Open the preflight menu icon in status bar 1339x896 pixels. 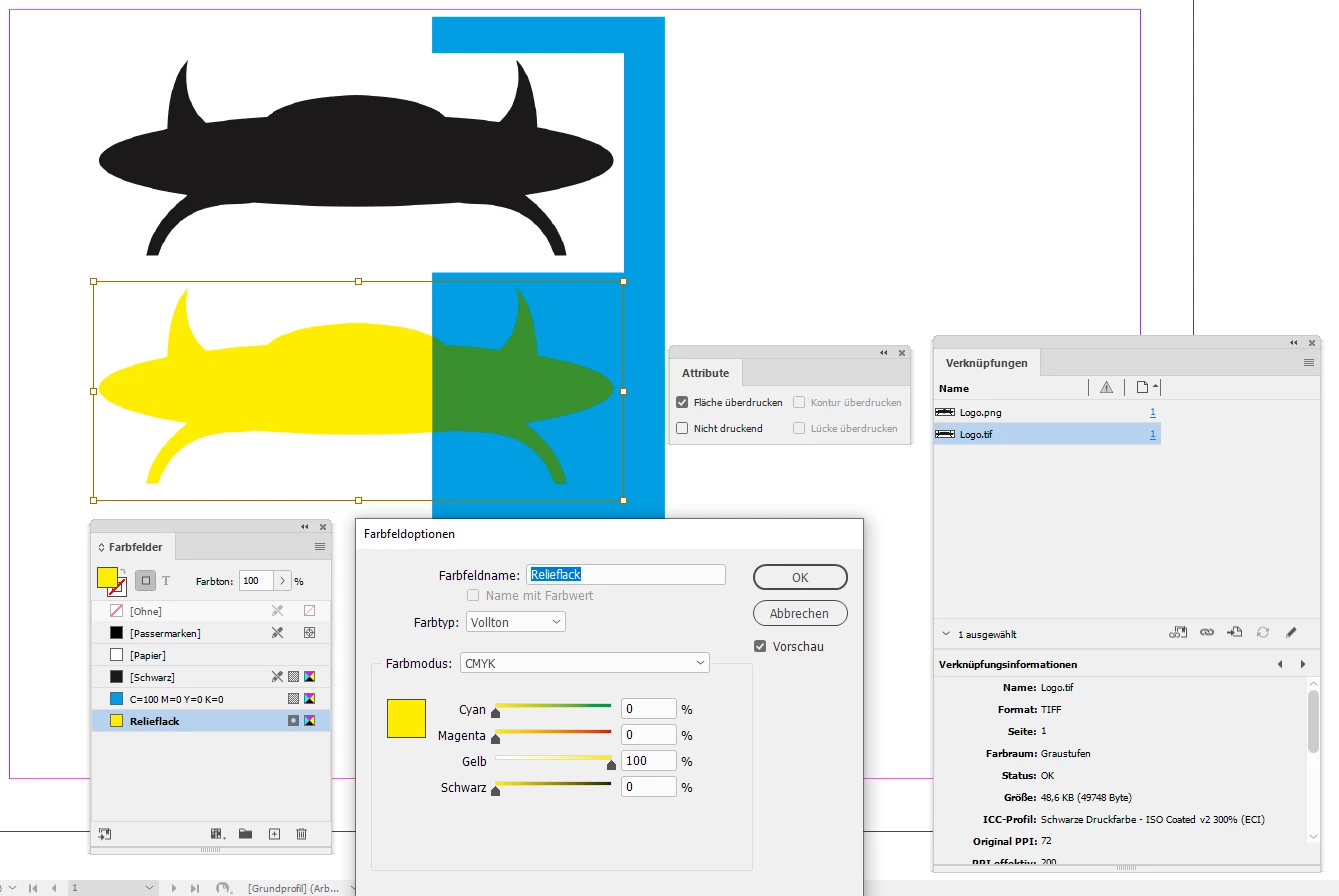coord(224,888)
